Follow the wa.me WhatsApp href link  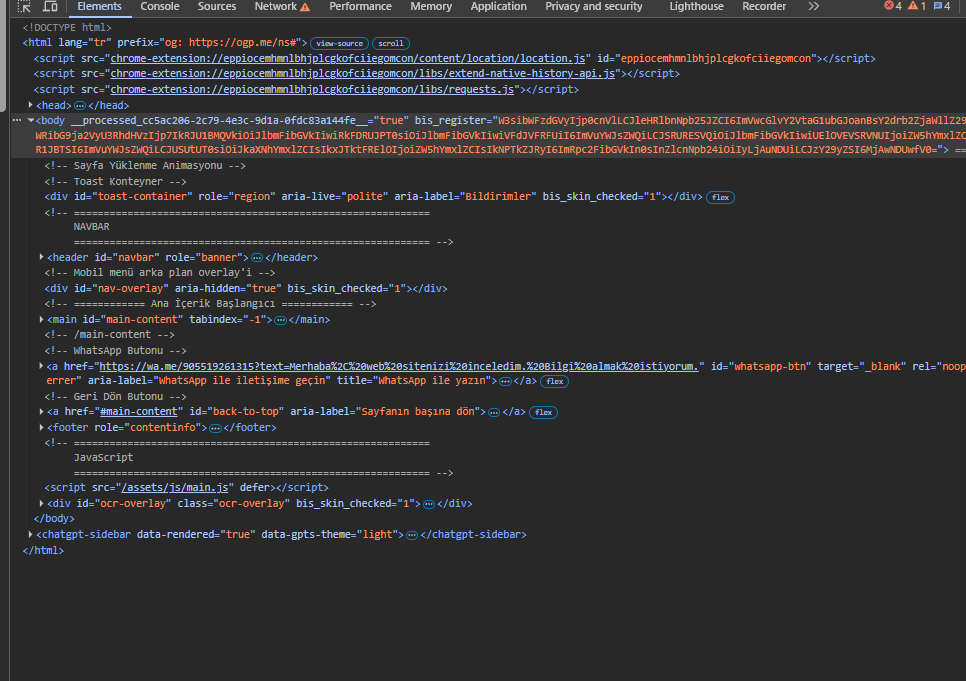click(x=400, y=366)
